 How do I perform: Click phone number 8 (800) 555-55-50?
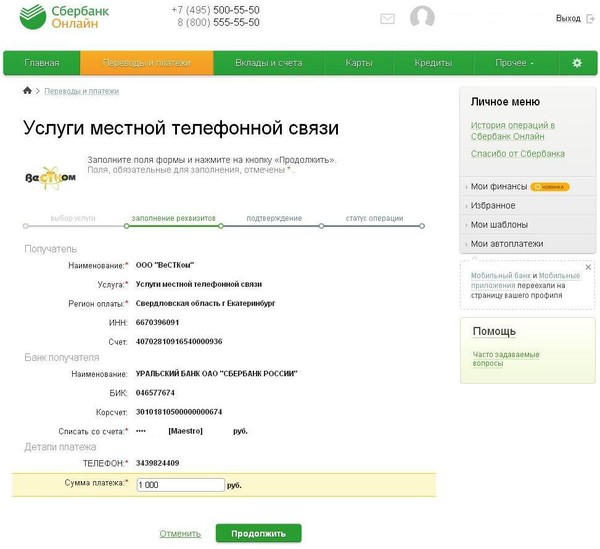tap(218, 22)
